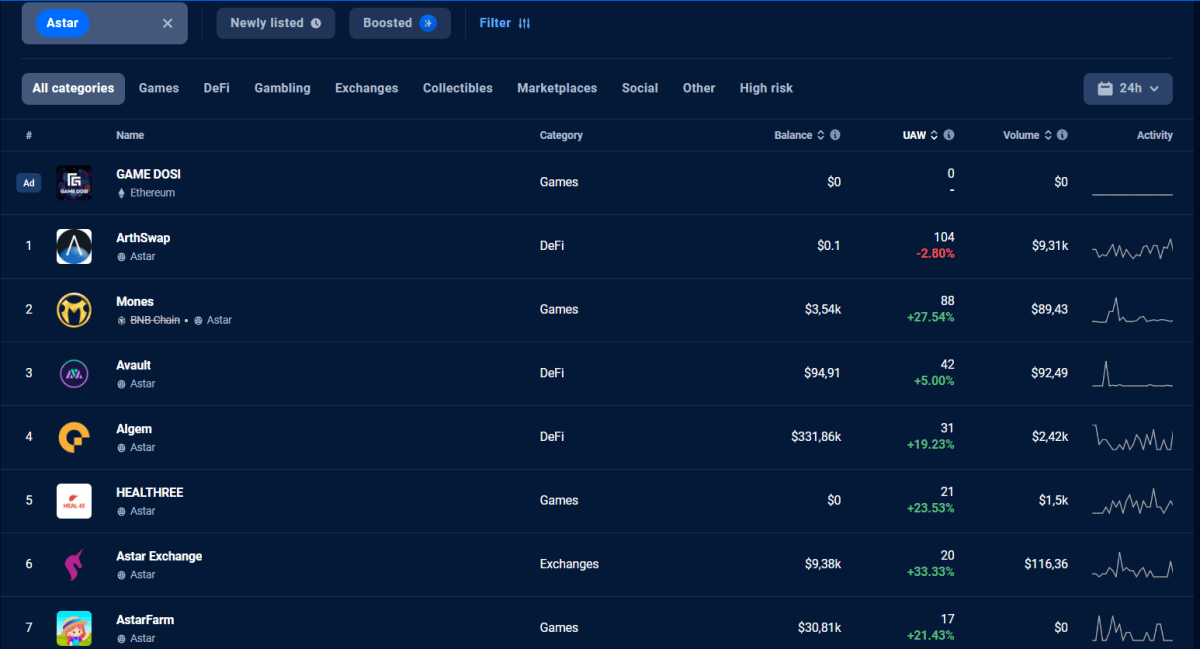Open the AstarFarm dapp page

point(145,620)
